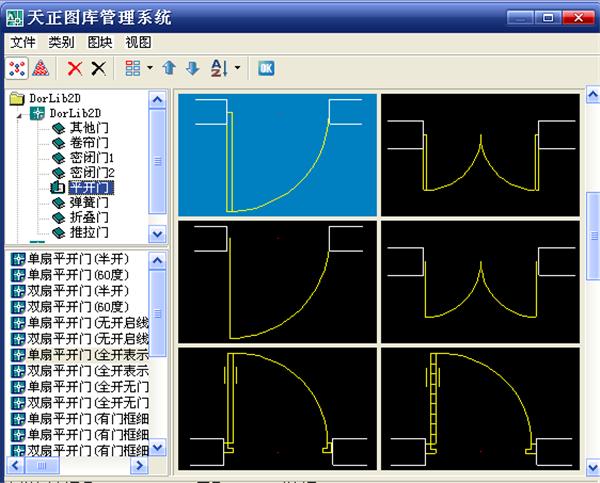Click the red triangle toolbar icon

41,69
